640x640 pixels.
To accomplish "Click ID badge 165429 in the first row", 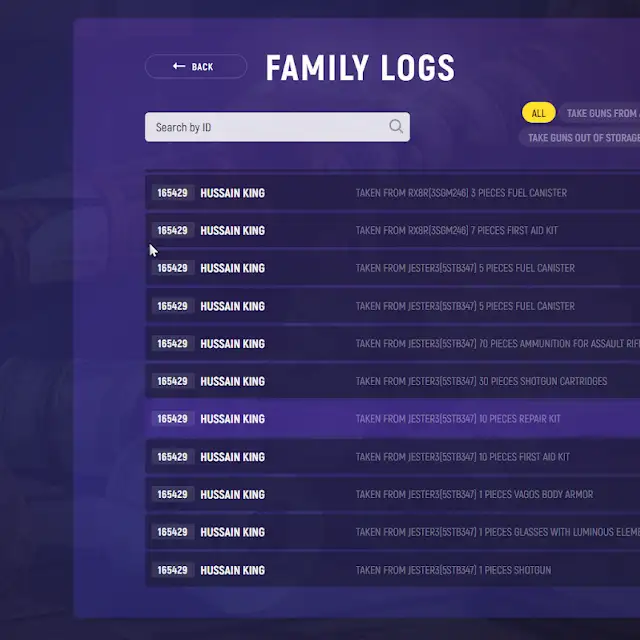I will [172, 193].
